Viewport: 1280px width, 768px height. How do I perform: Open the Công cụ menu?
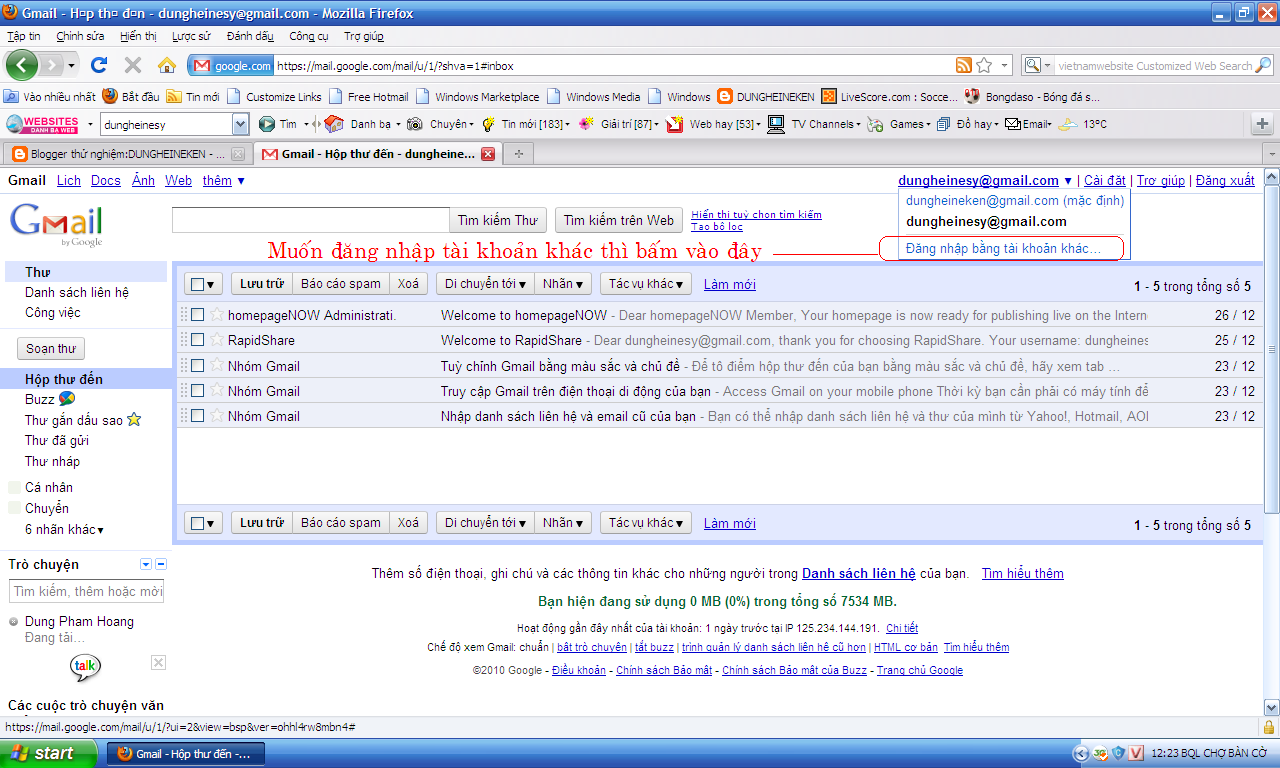click(309, 36)
